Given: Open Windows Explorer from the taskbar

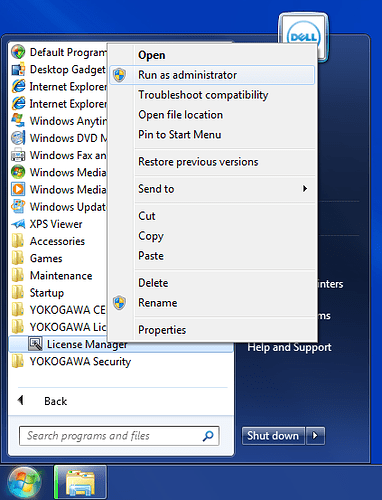Looking at the screenshot, I should pos(80,482).
